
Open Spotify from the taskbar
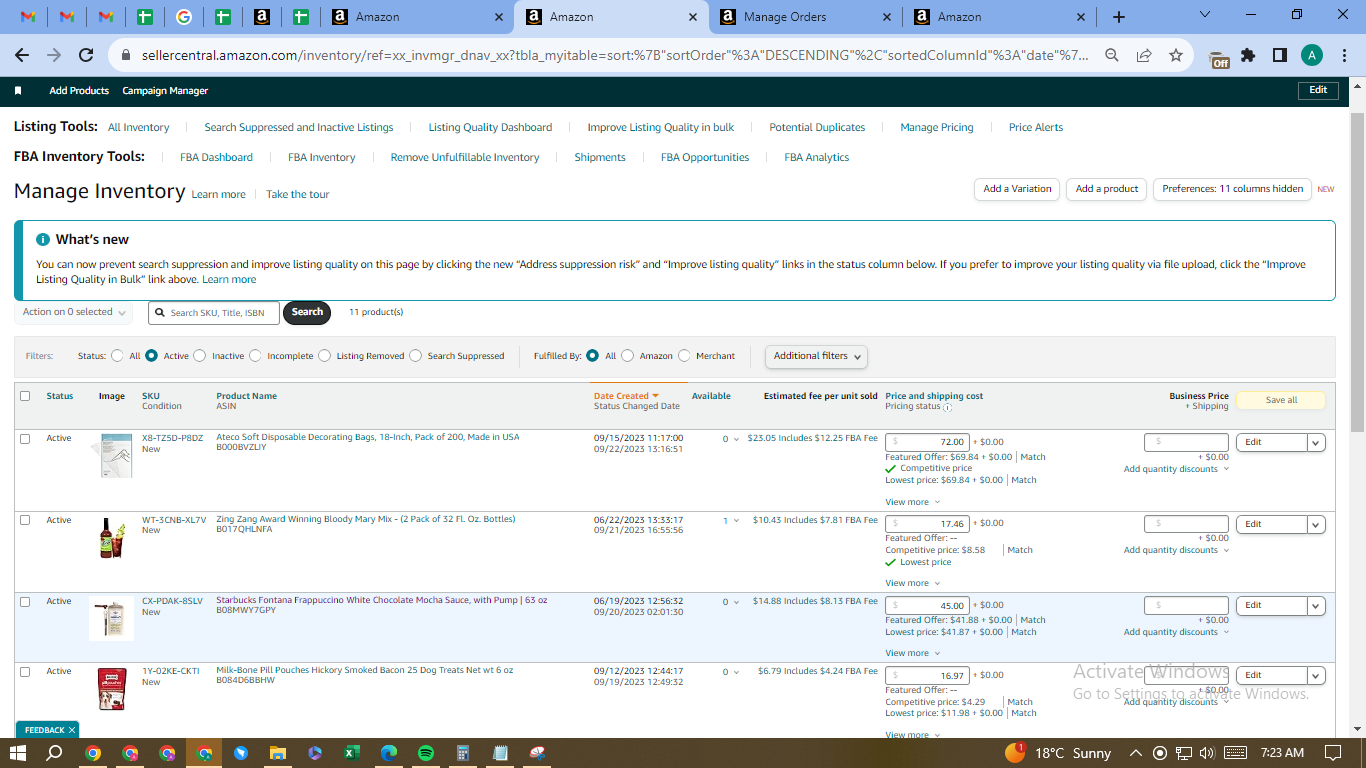[425, 753]
